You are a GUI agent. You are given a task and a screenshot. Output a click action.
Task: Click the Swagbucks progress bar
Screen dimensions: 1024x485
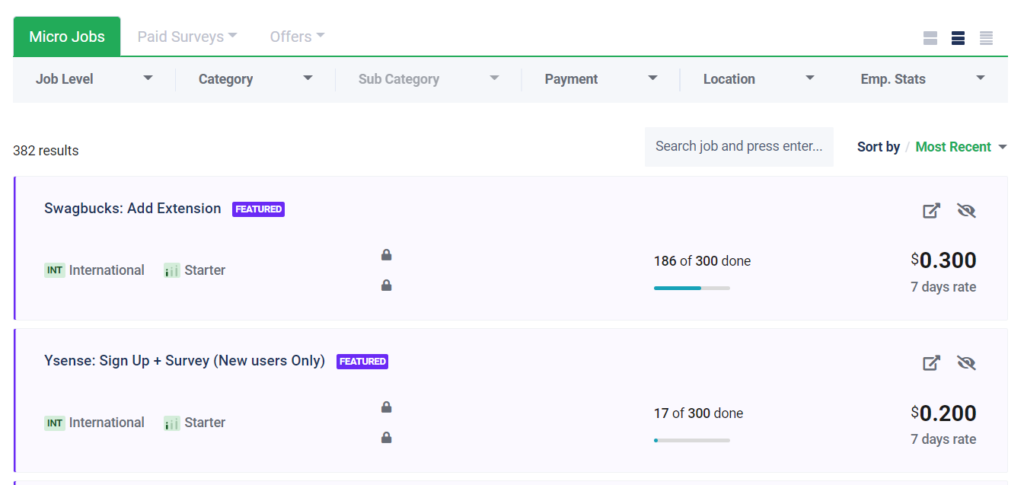(692, 288)
